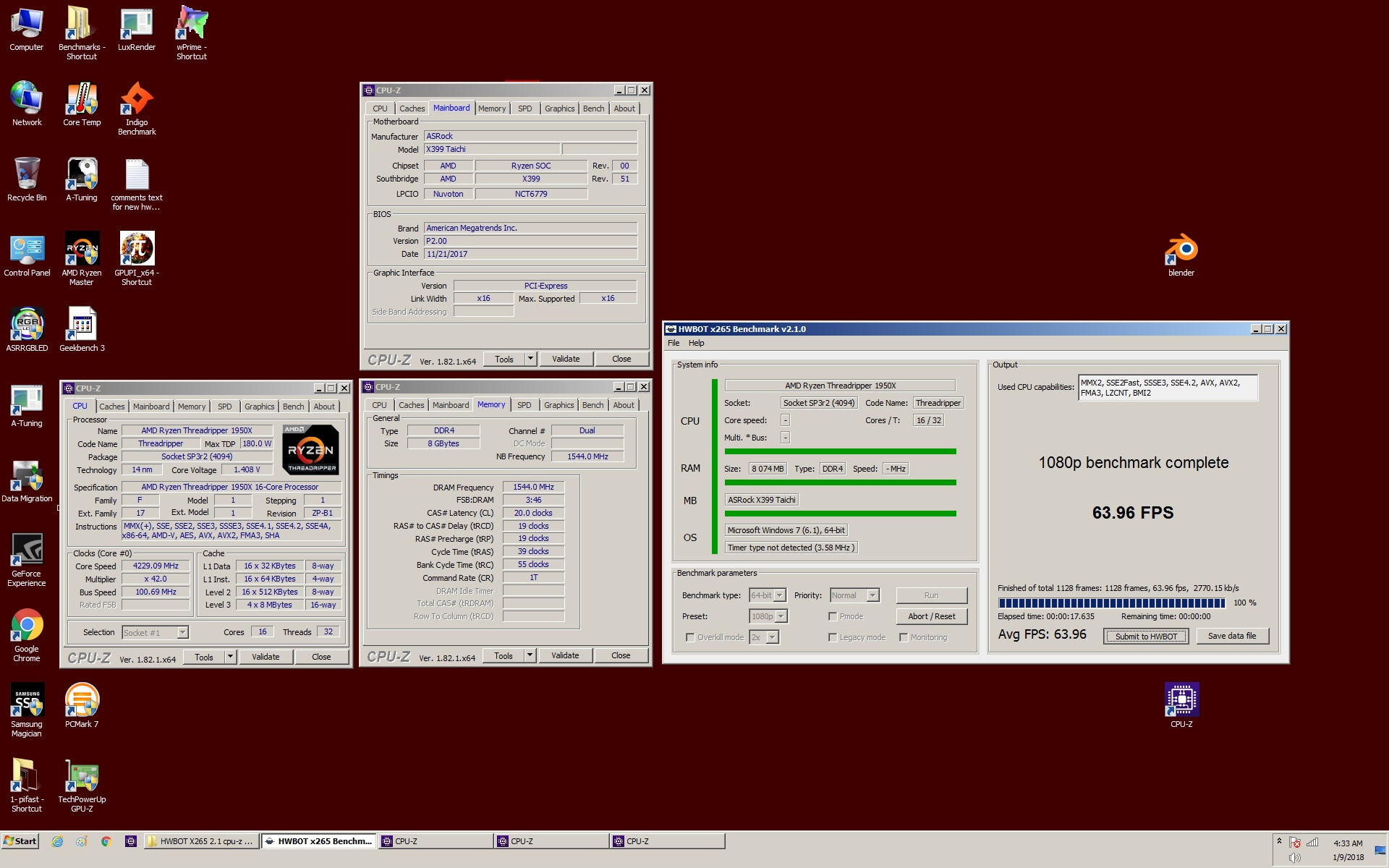Open the blender desktop icon
The image size is (1389, 868).
coord(1181,254)
